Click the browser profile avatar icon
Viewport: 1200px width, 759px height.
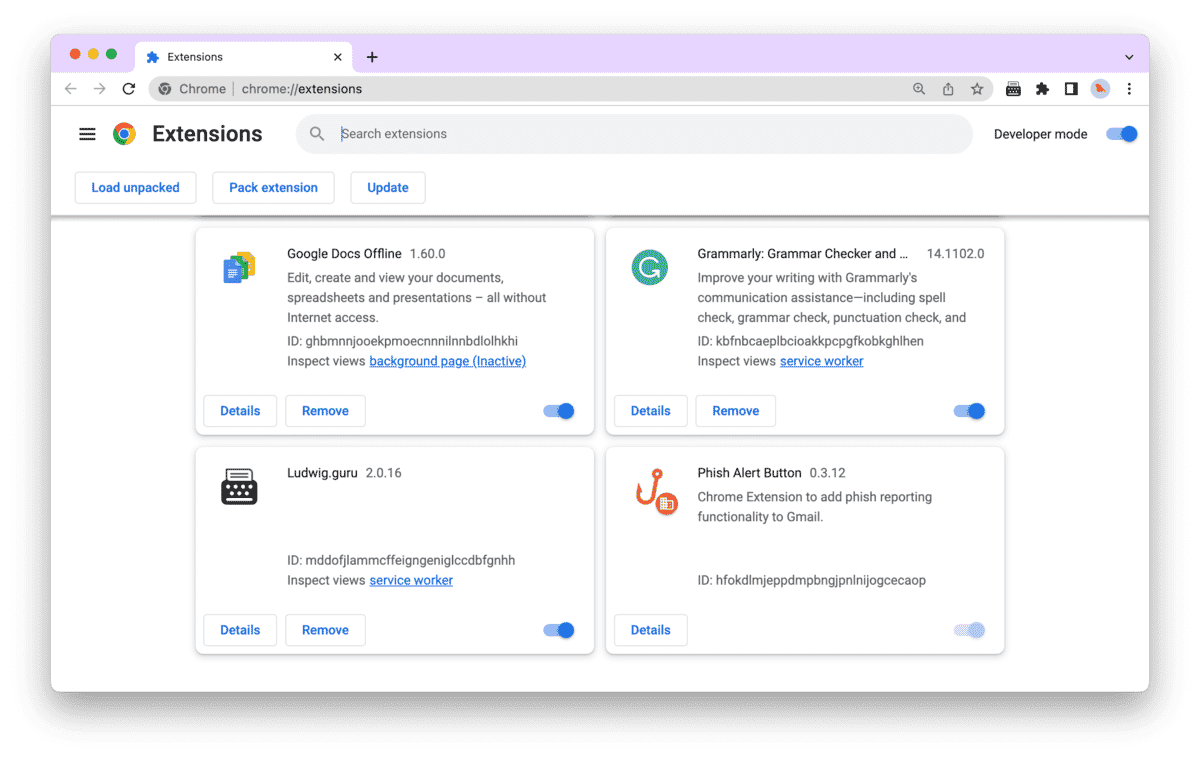click(1100, 89)
